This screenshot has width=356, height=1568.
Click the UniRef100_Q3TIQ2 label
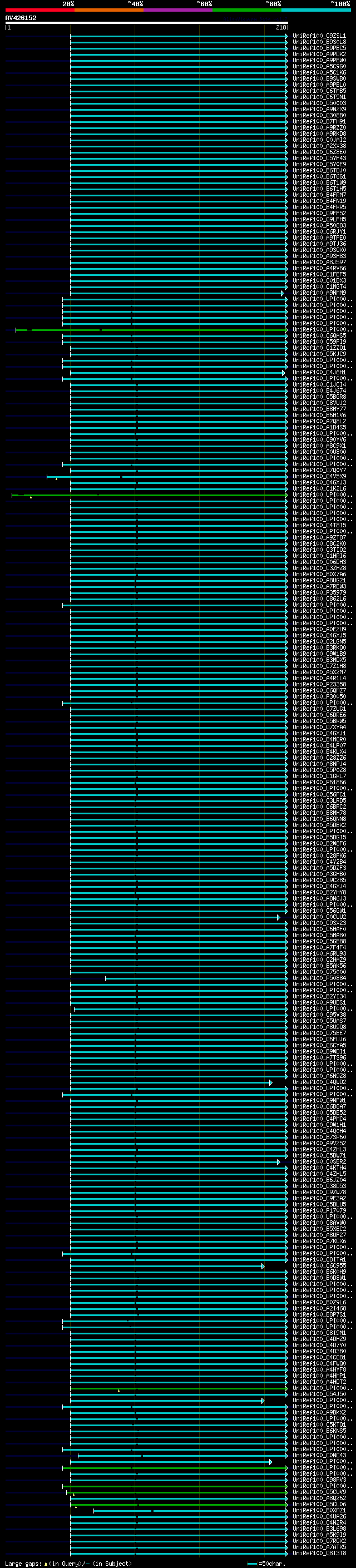click(x=319, y=550)
